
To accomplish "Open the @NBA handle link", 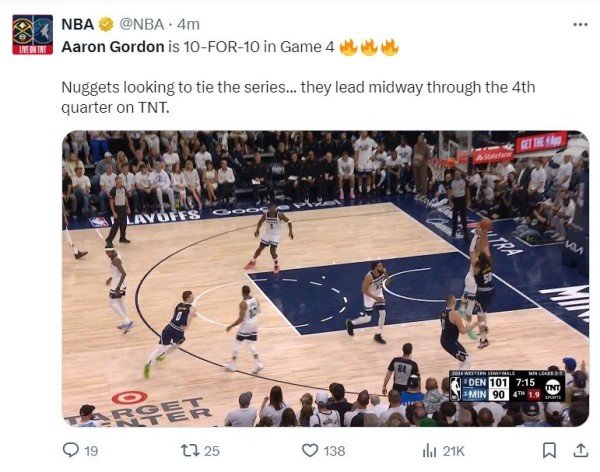I will 142,24.
